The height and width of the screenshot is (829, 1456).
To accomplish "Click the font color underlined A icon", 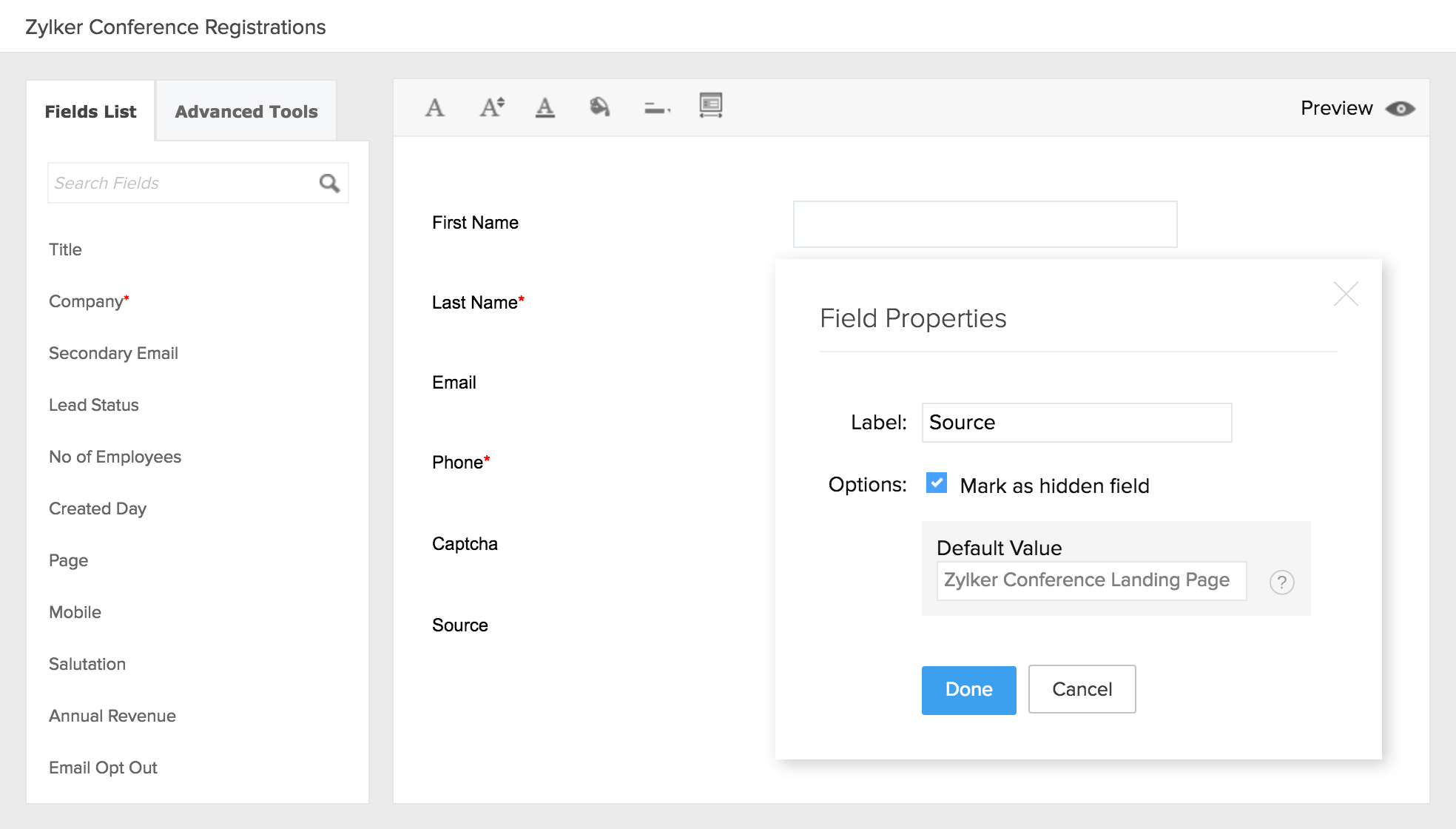I will point(545,108).
